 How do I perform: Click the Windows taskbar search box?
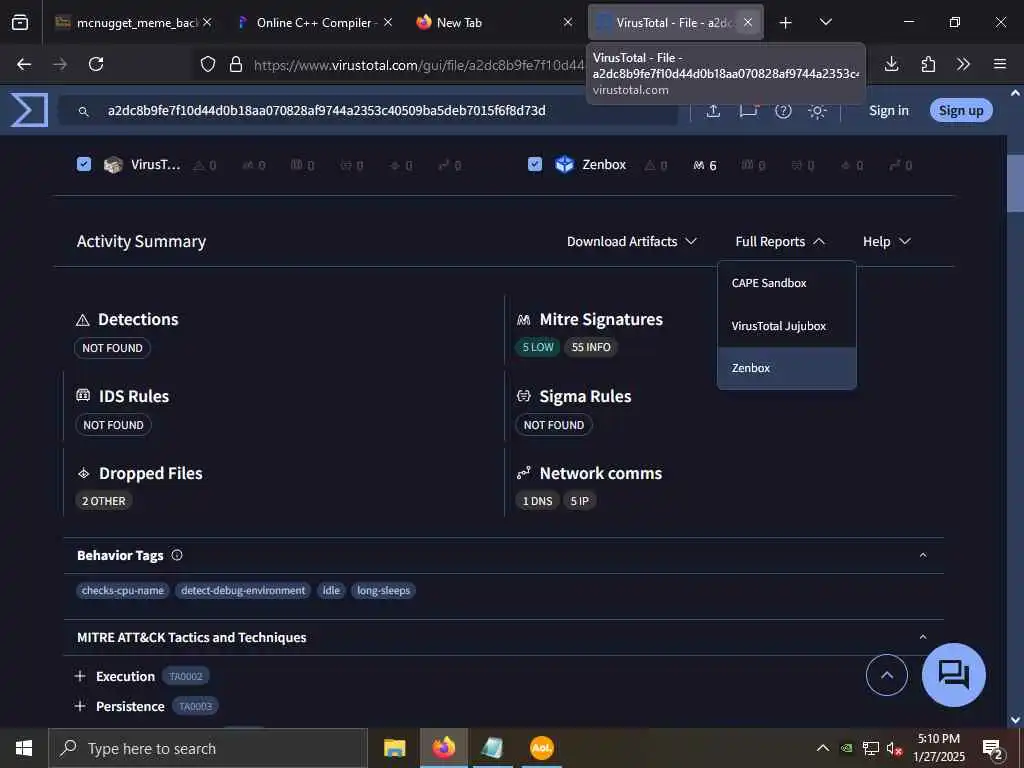tap(208, 748)
